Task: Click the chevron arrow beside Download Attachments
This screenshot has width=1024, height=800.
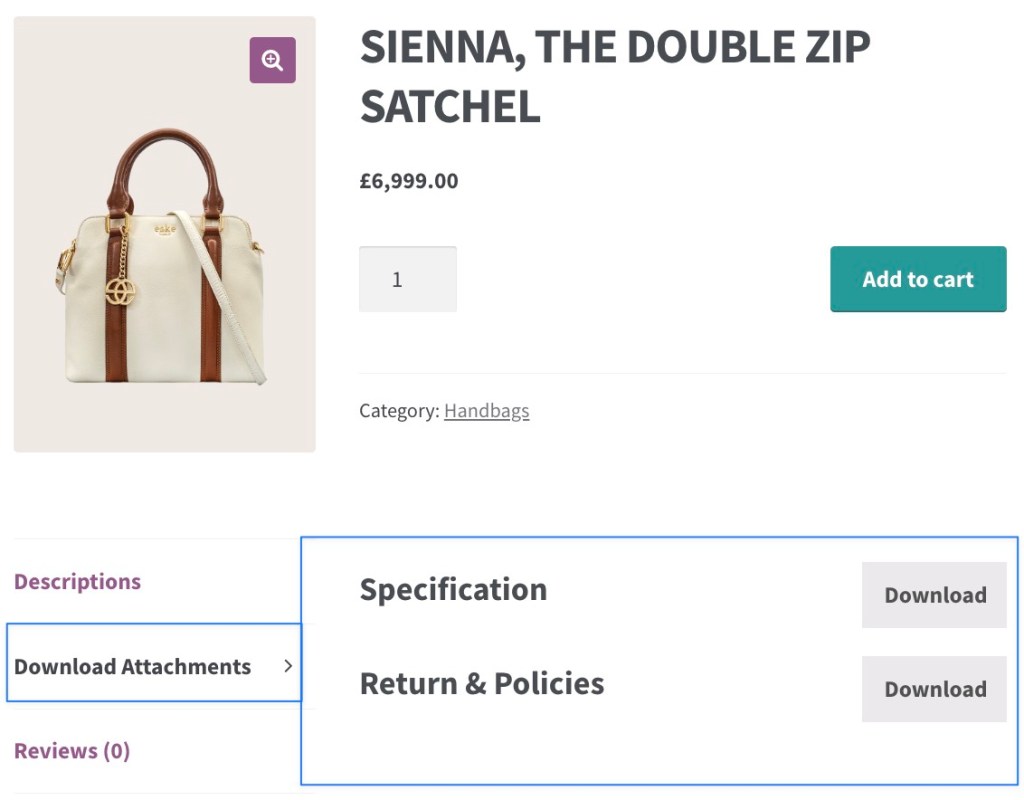Action: click(x=288, y=666)
